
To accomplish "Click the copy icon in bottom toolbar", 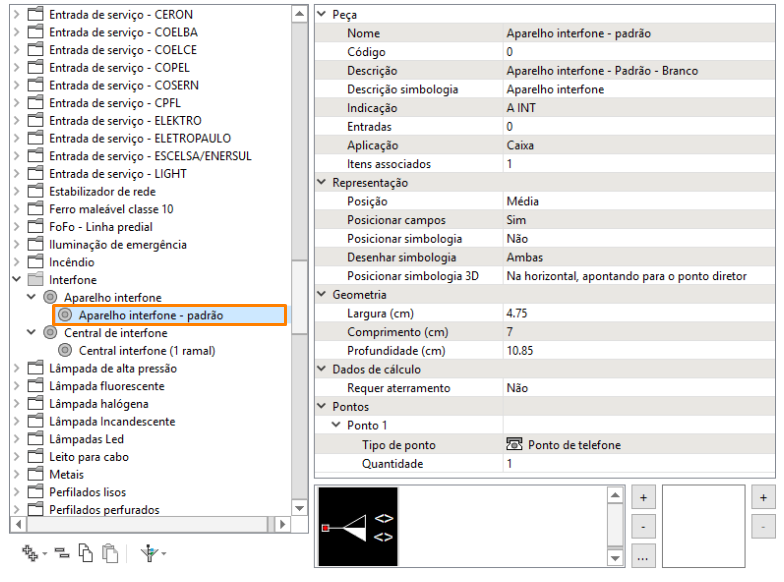I will click(x=86, y=553).
